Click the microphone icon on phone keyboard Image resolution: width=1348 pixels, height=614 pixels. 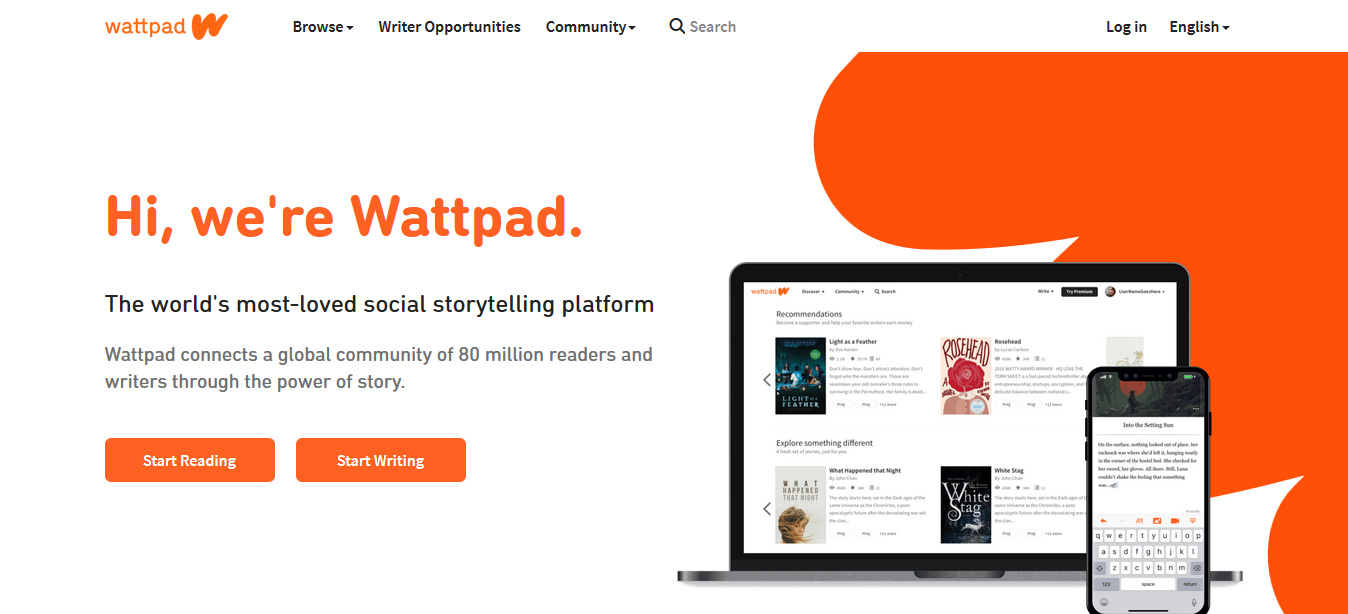point(1193,602)
